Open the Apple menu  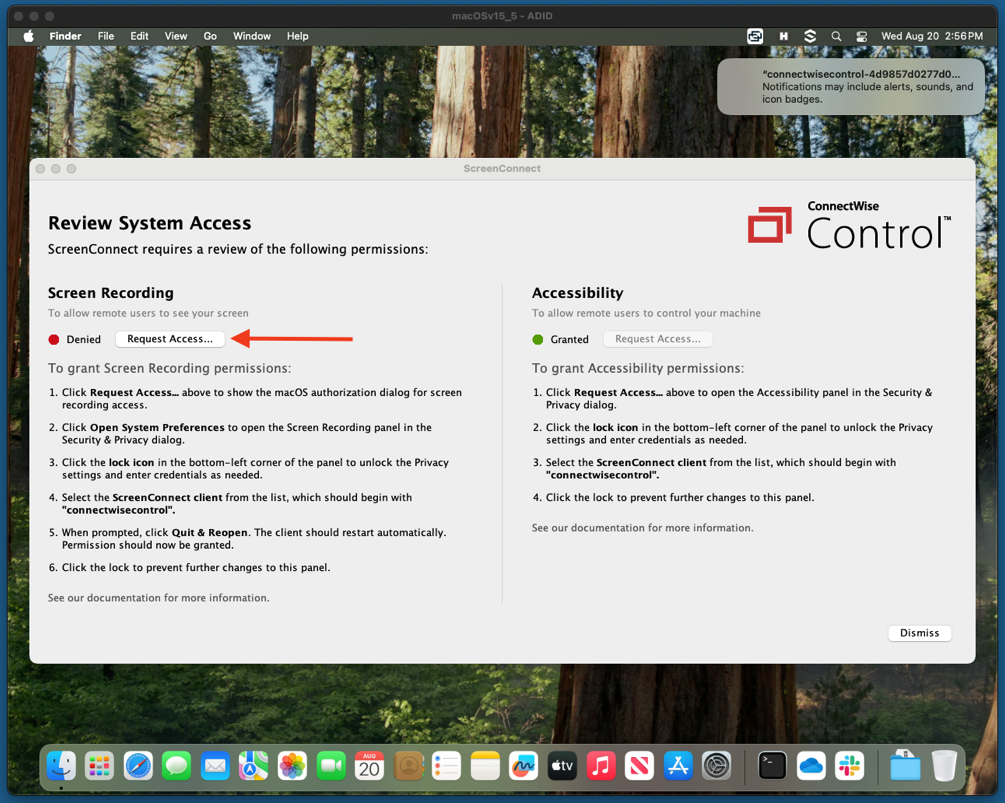pos(29,36)
